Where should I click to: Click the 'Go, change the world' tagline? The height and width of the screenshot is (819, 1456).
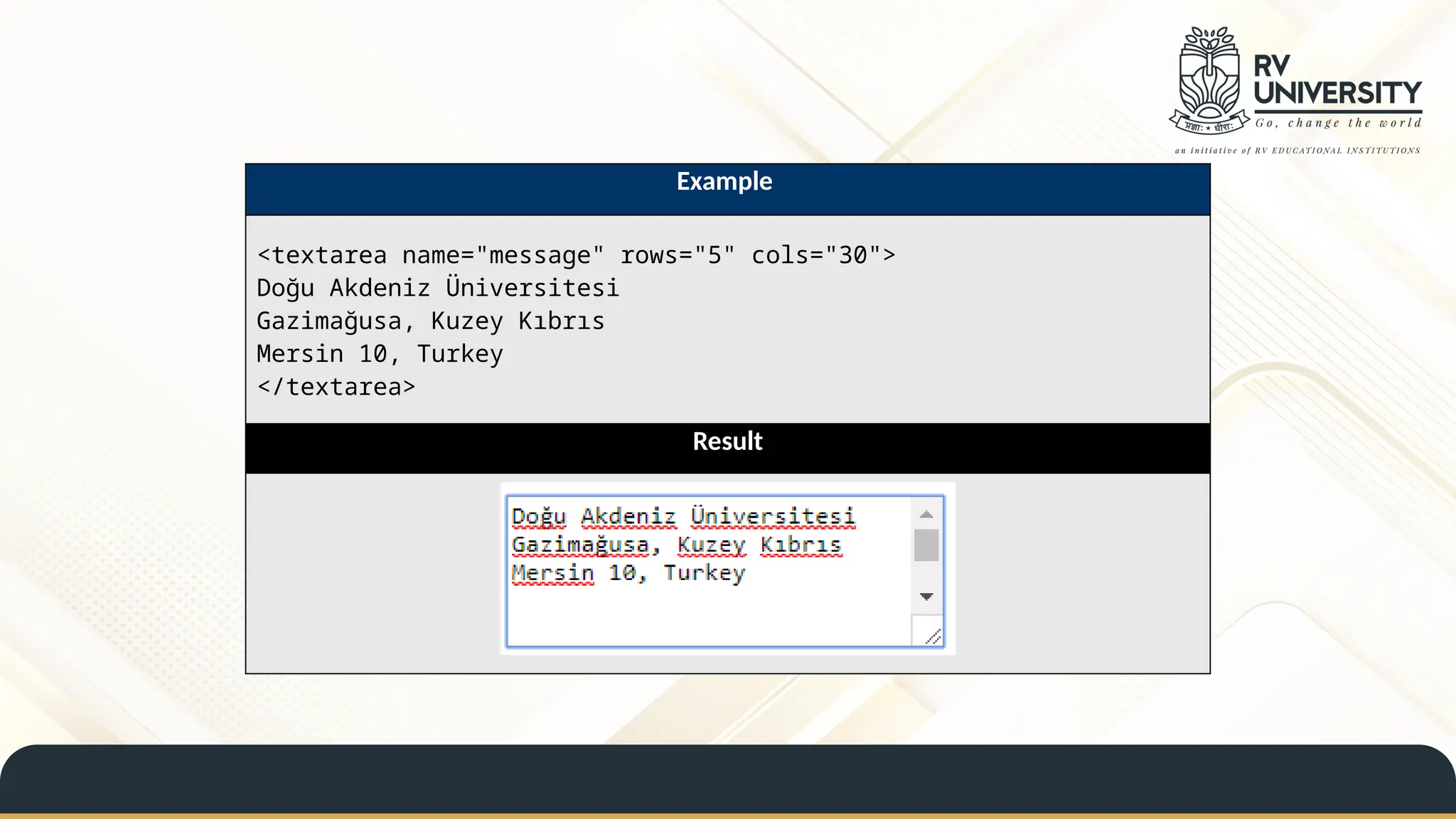coord(1338,123)
